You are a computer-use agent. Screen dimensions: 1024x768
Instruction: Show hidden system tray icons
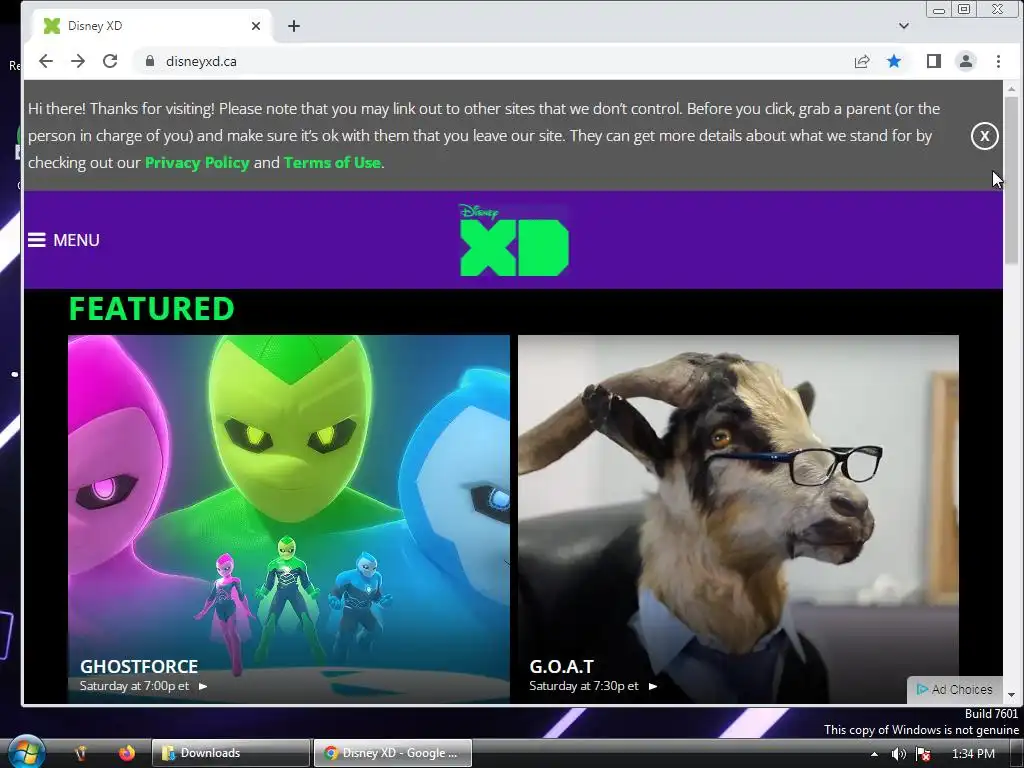point(874,754)
